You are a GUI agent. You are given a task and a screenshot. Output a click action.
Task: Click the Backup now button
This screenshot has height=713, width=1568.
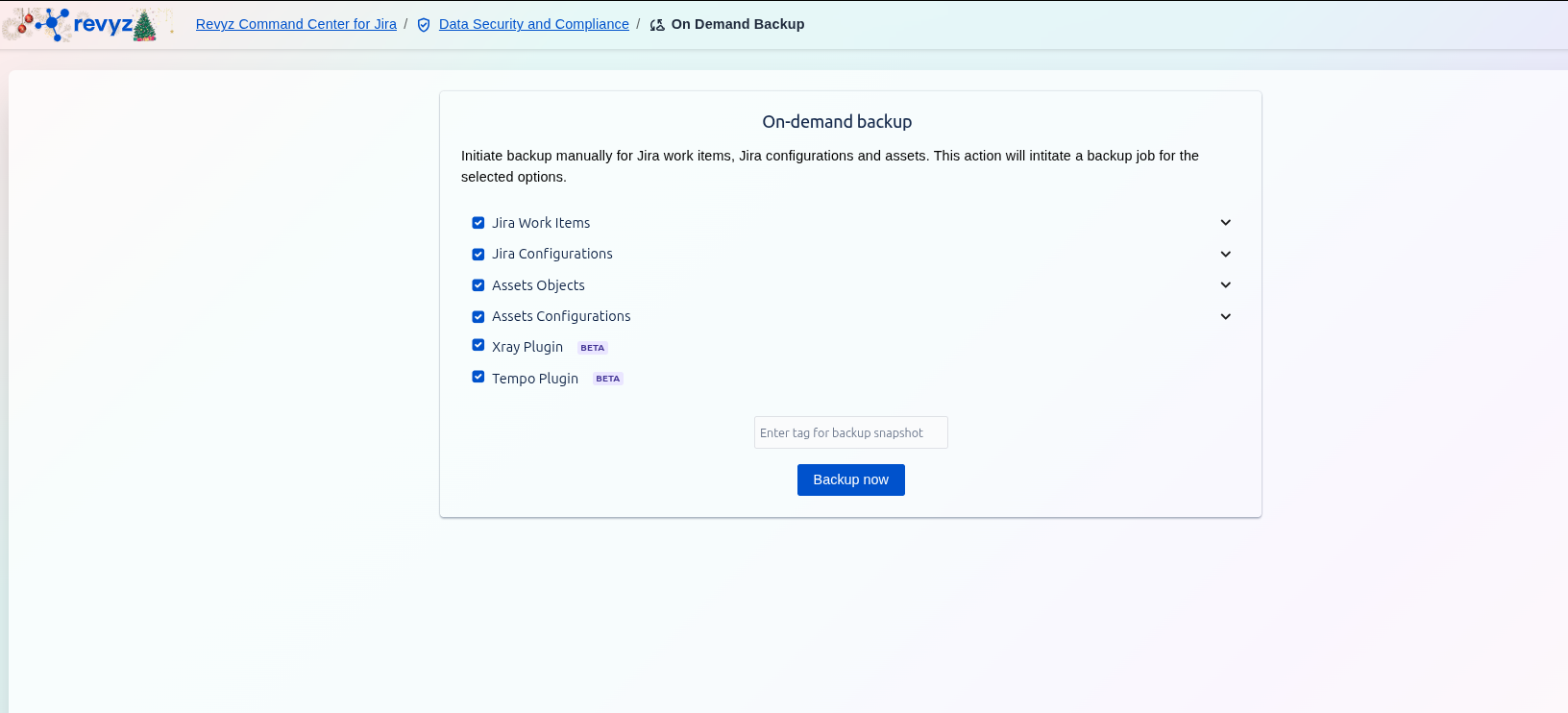[850, 479]
